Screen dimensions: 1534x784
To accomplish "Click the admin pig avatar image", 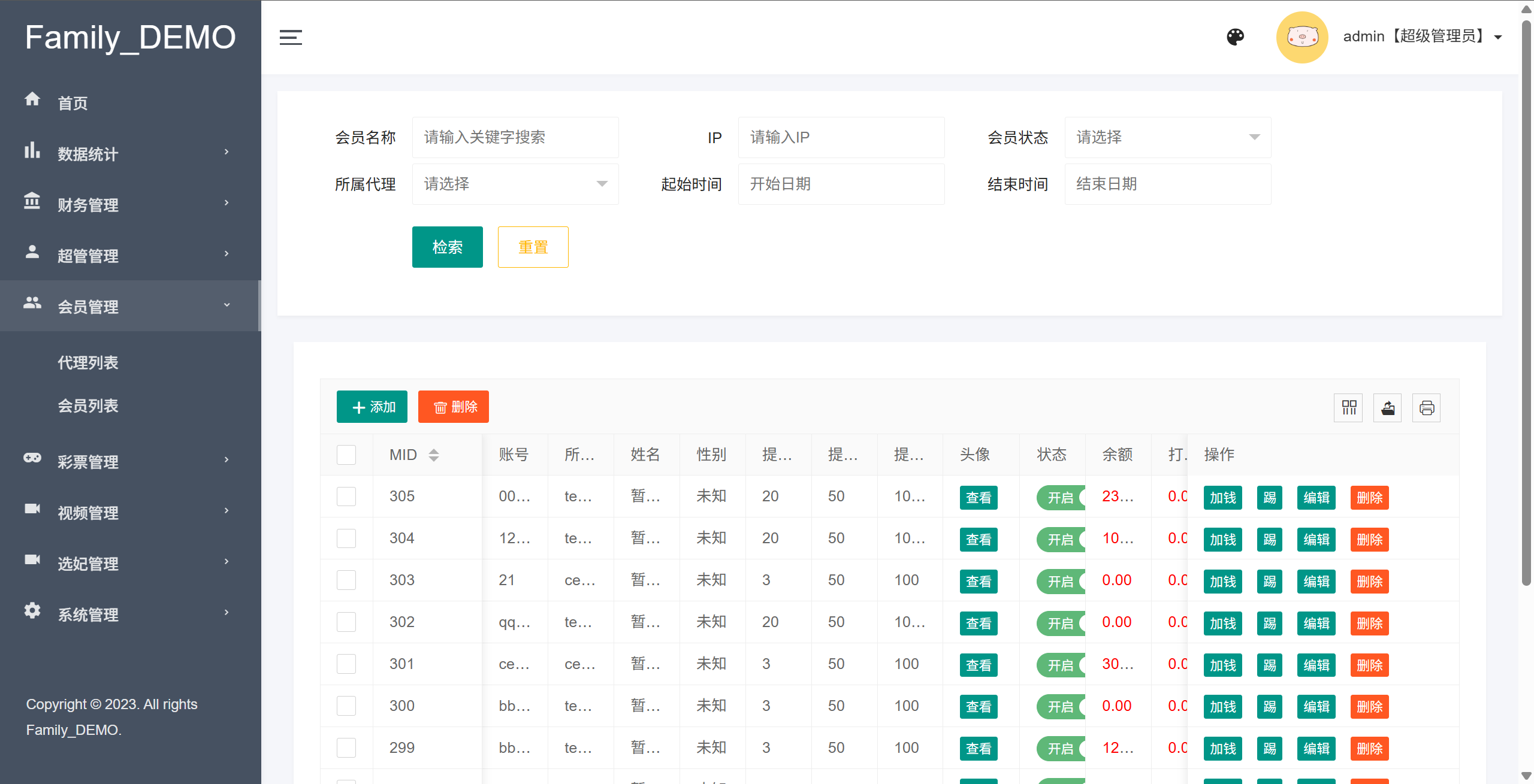I will 1302,37.
